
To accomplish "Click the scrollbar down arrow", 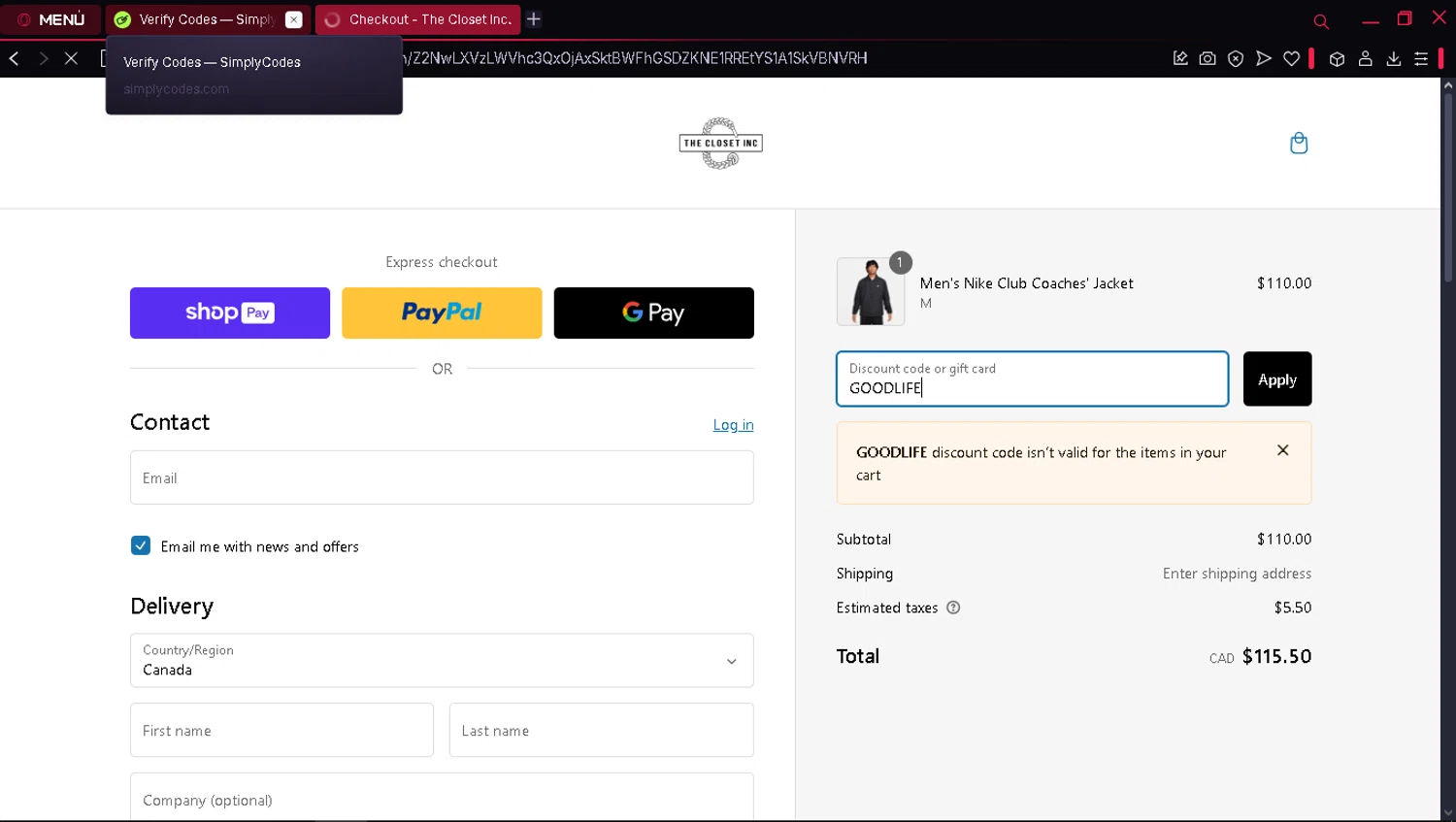I will [x=1448, y=813].
